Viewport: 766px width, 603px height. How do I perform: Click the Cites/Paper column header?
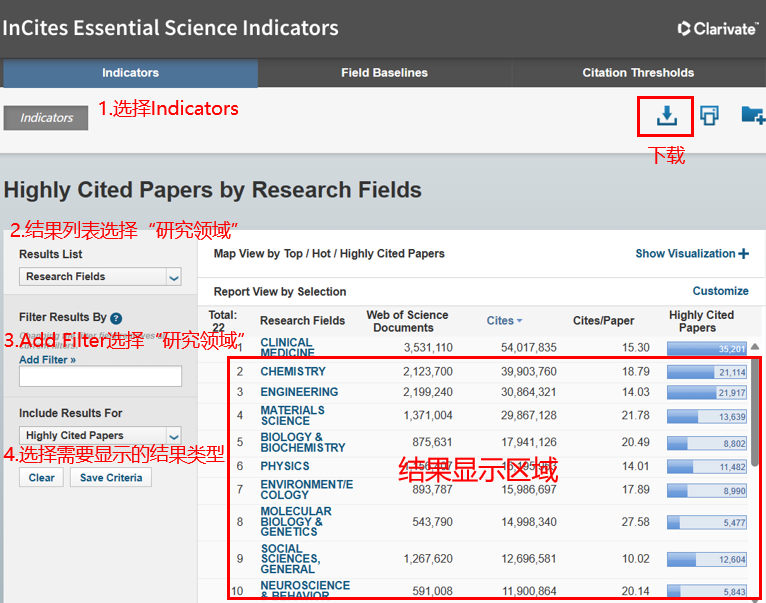(603, 321)
